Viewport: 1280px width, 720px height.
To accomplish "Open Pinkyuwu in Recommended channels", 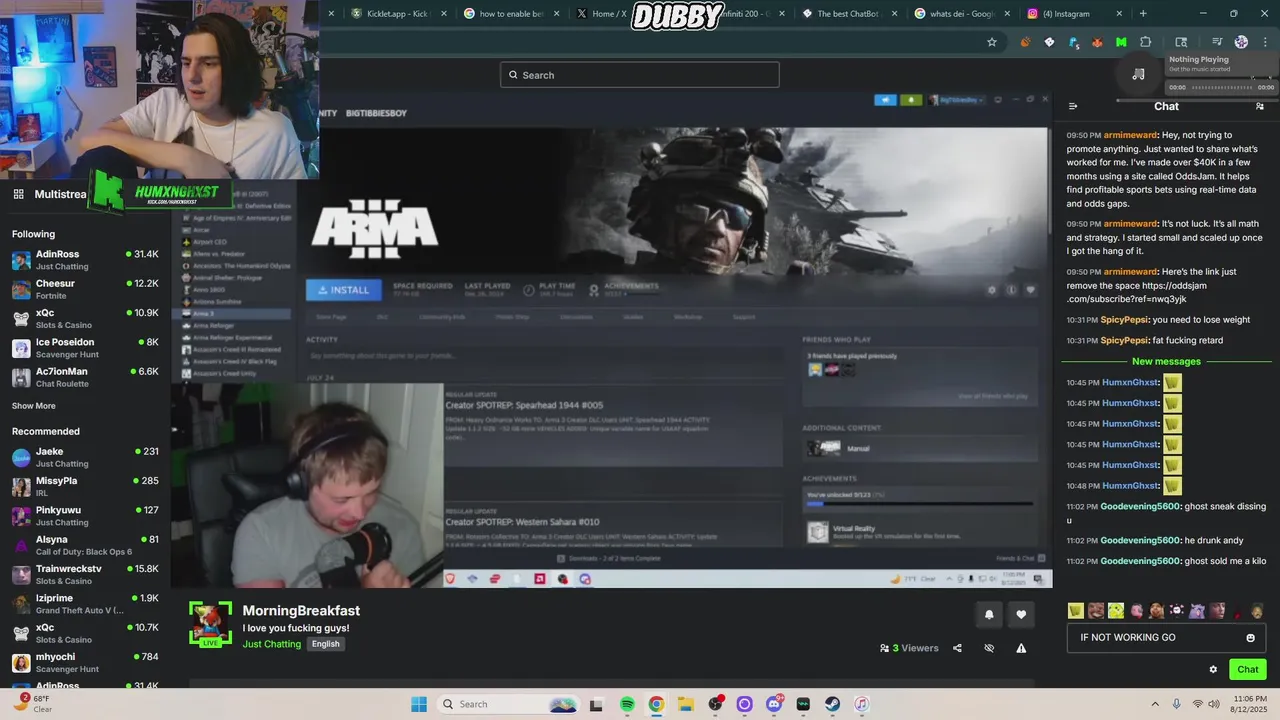I will click(x=85, y=516).
